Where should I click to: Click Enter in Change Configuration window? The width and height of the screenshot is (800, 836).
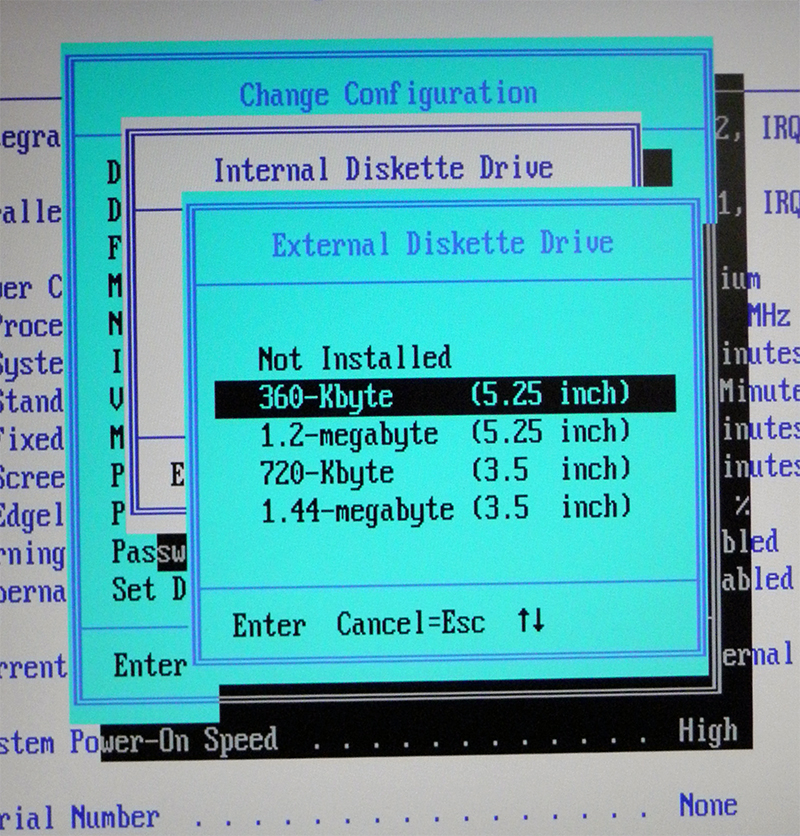[x=150, y=665]
